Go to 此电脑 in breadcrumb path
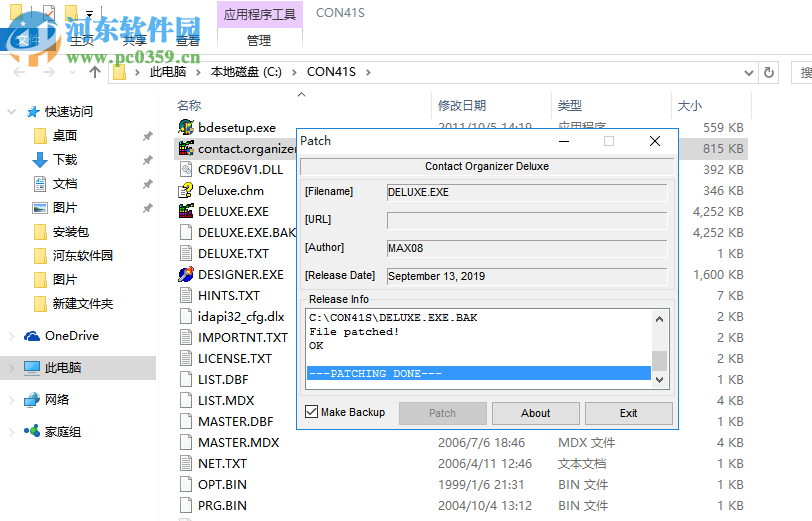Viewport: 812px width, 521px height. [x=168, y=72]
